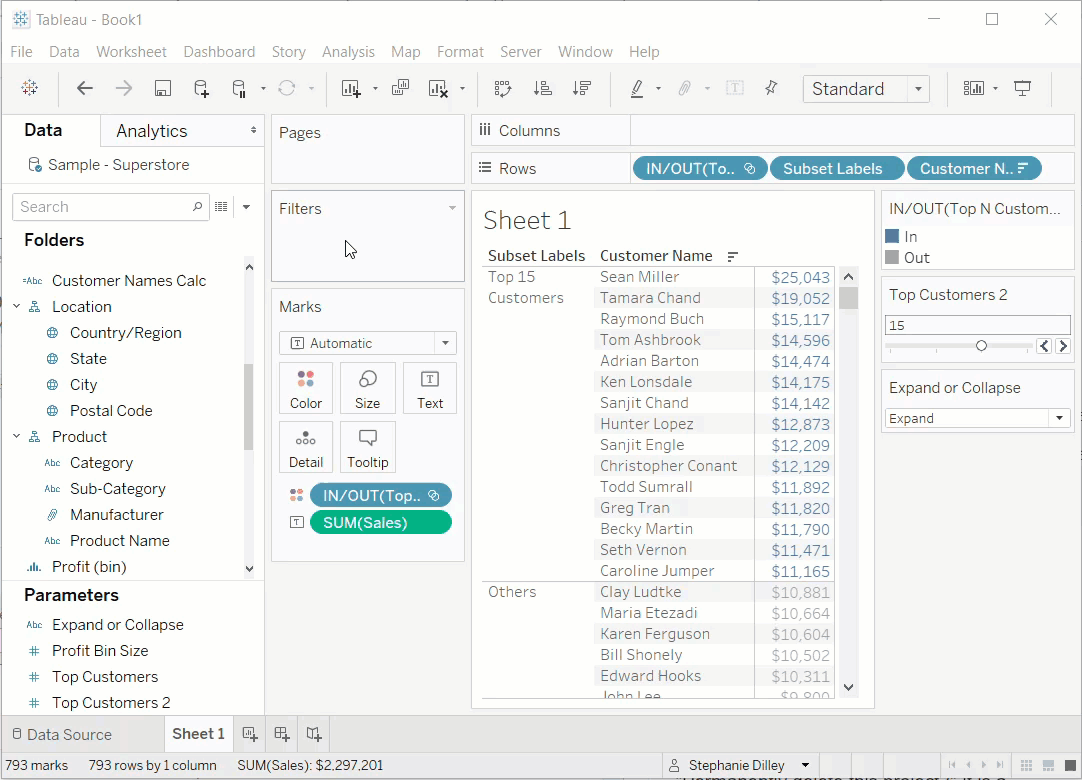Click the Tableau start page logo icon
Image resolution: width=1082 pixels, height=780 pixels.
pyautogui.click(x=30, y=88)
